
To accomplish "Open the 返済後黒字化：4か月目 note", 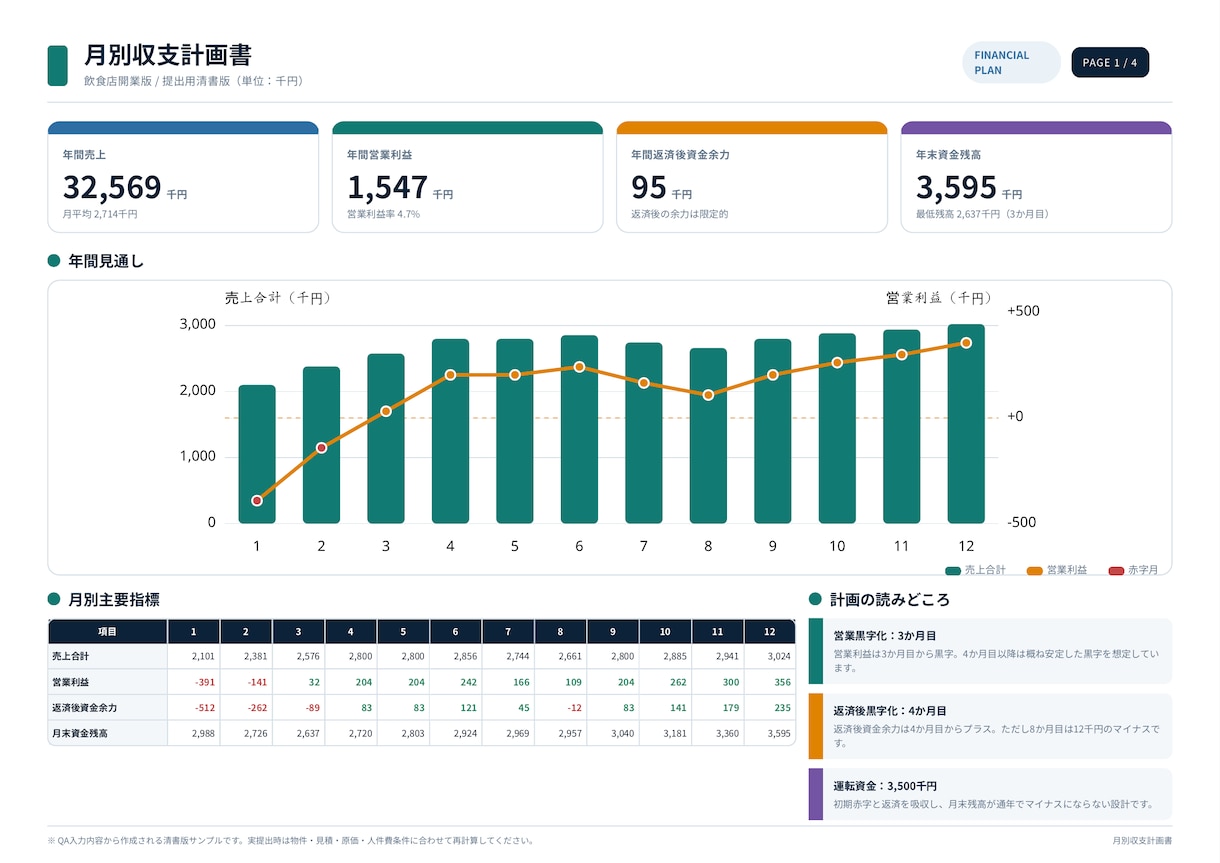I will (x=990, y=726).
